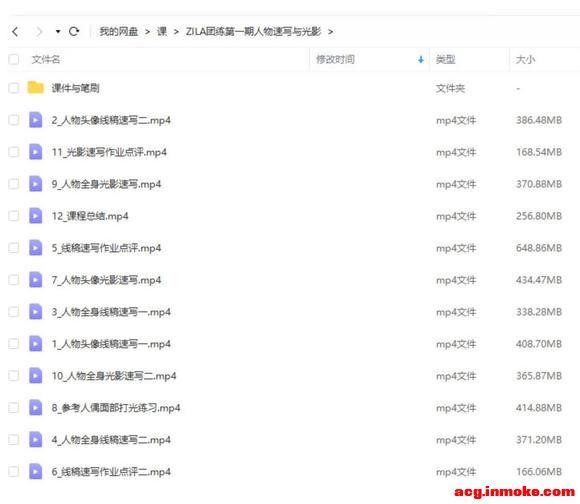Viewport: 580px width, 504px height.
Task: Go to 课 folder in breadcrumb
Action: [x=162, y=32]
